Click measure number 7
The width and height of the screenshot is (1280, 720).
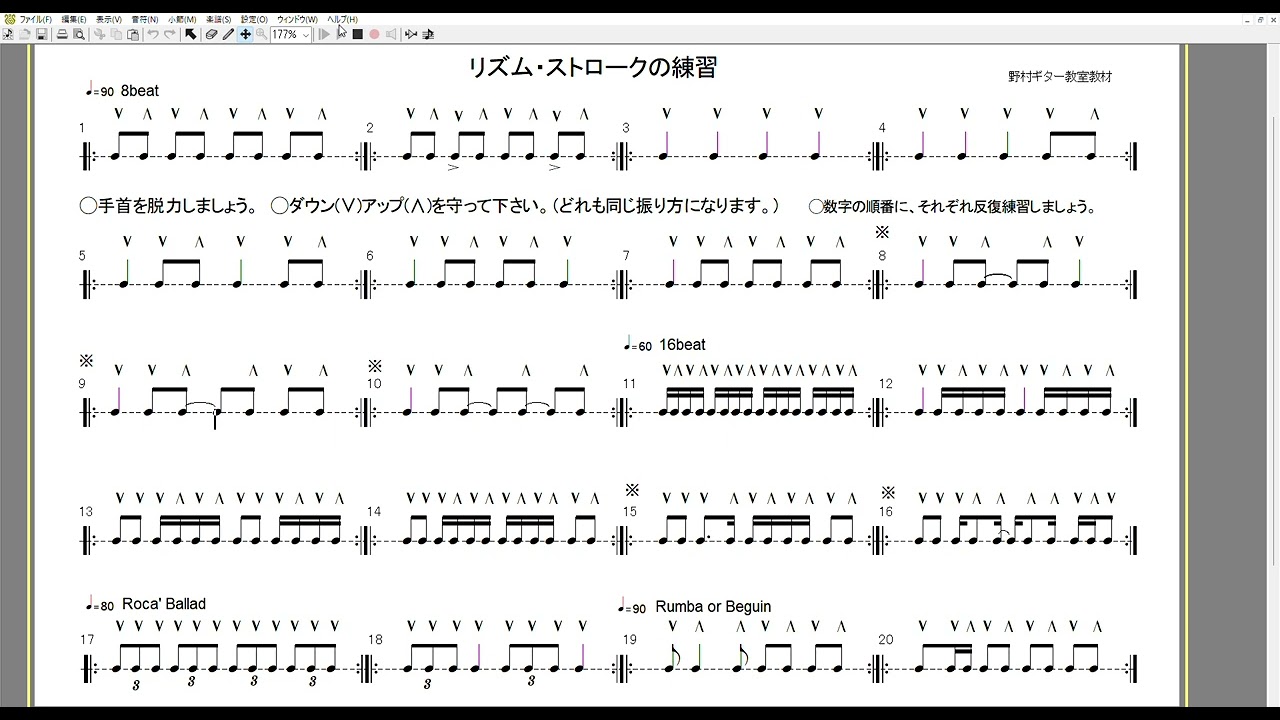click(x=626, y=256)
